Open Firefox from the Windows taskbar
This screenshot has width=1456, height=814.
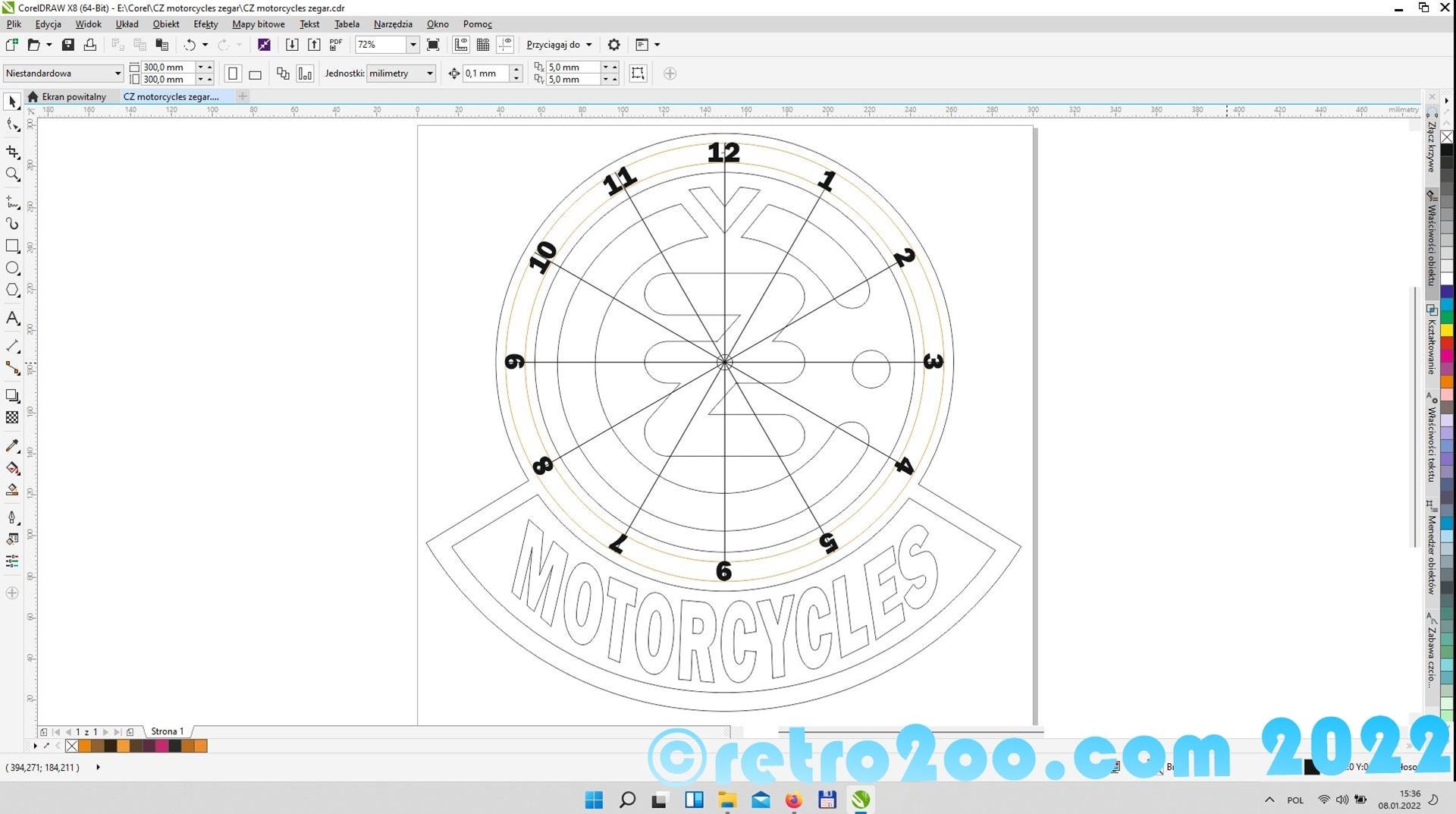(x=793, y=800)
